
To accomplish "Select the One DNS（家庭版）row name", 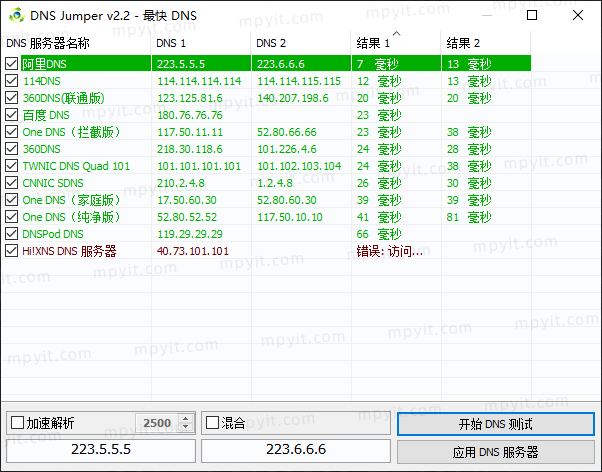I will click(71, 200).
